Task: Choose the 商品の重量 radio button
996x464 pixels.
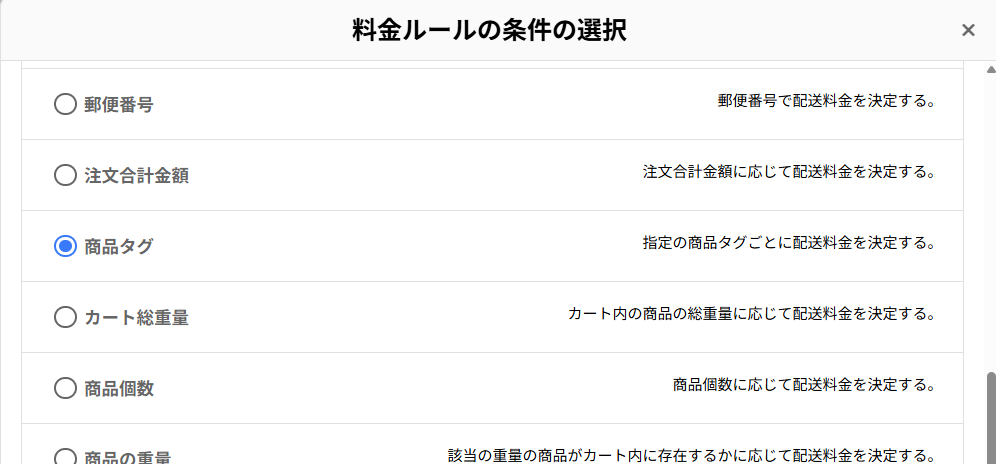Action: point(65,457)
